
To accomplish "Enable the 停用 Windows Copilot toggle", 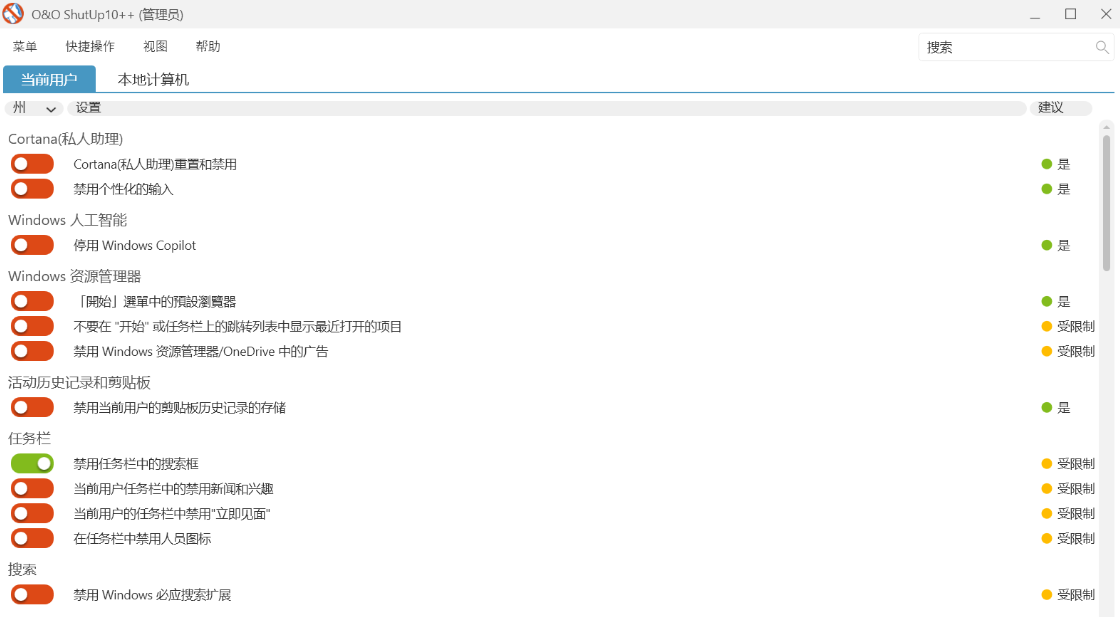I will tap(32, 245).
